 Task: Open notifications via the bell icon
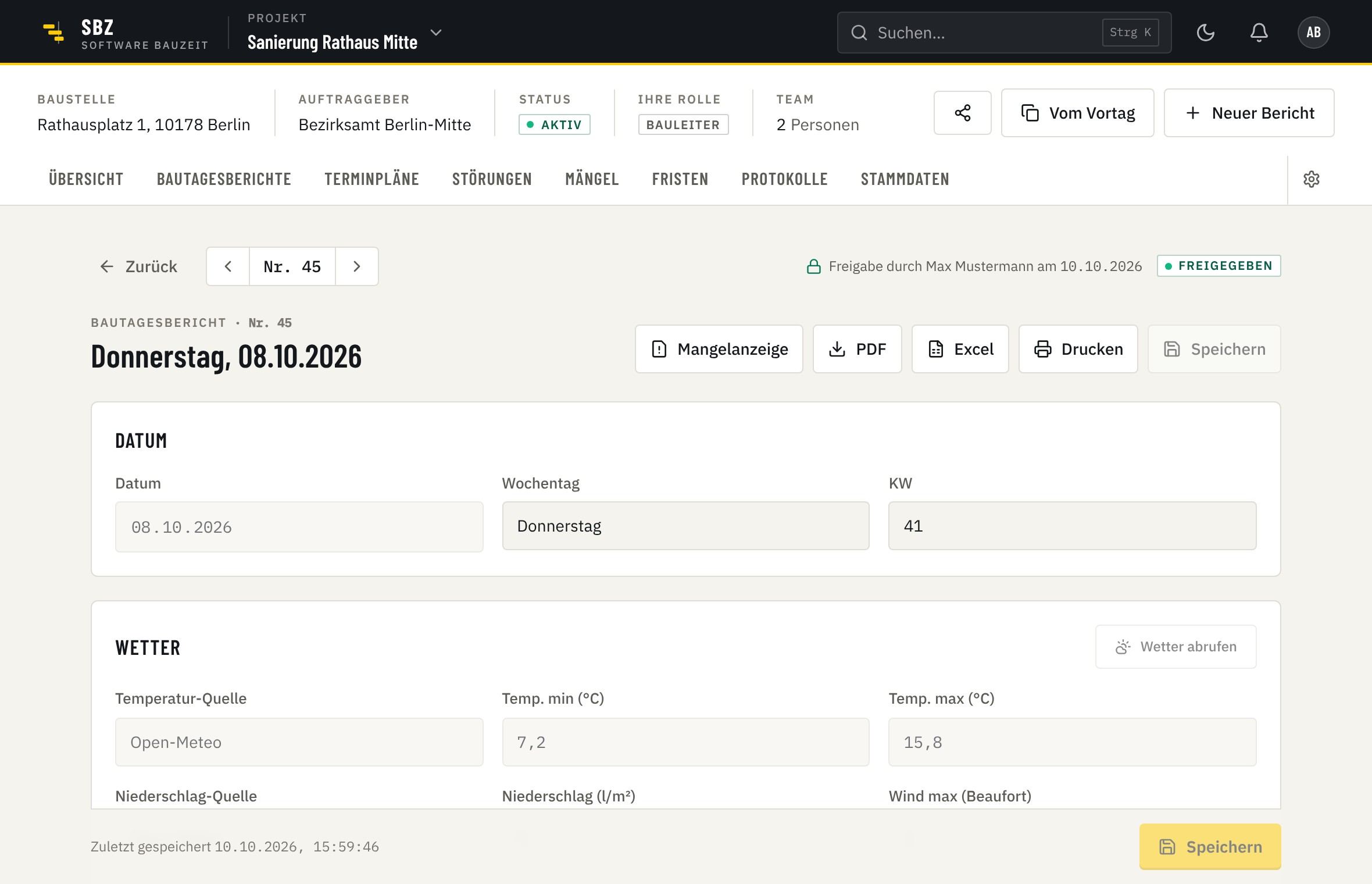(1259, 33)
